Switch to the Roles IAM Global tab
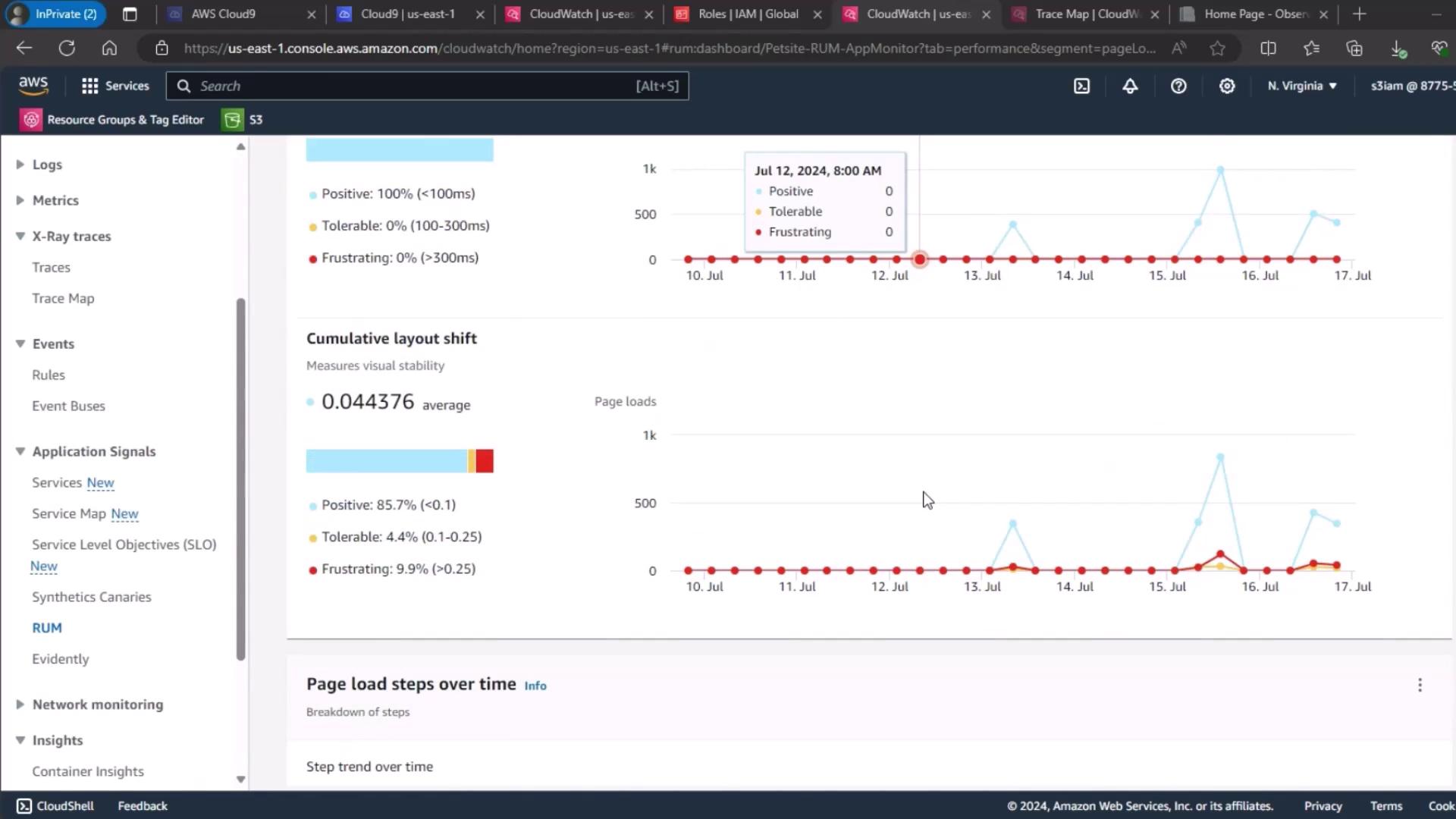 pyautogui.click(x=748, y=14)
